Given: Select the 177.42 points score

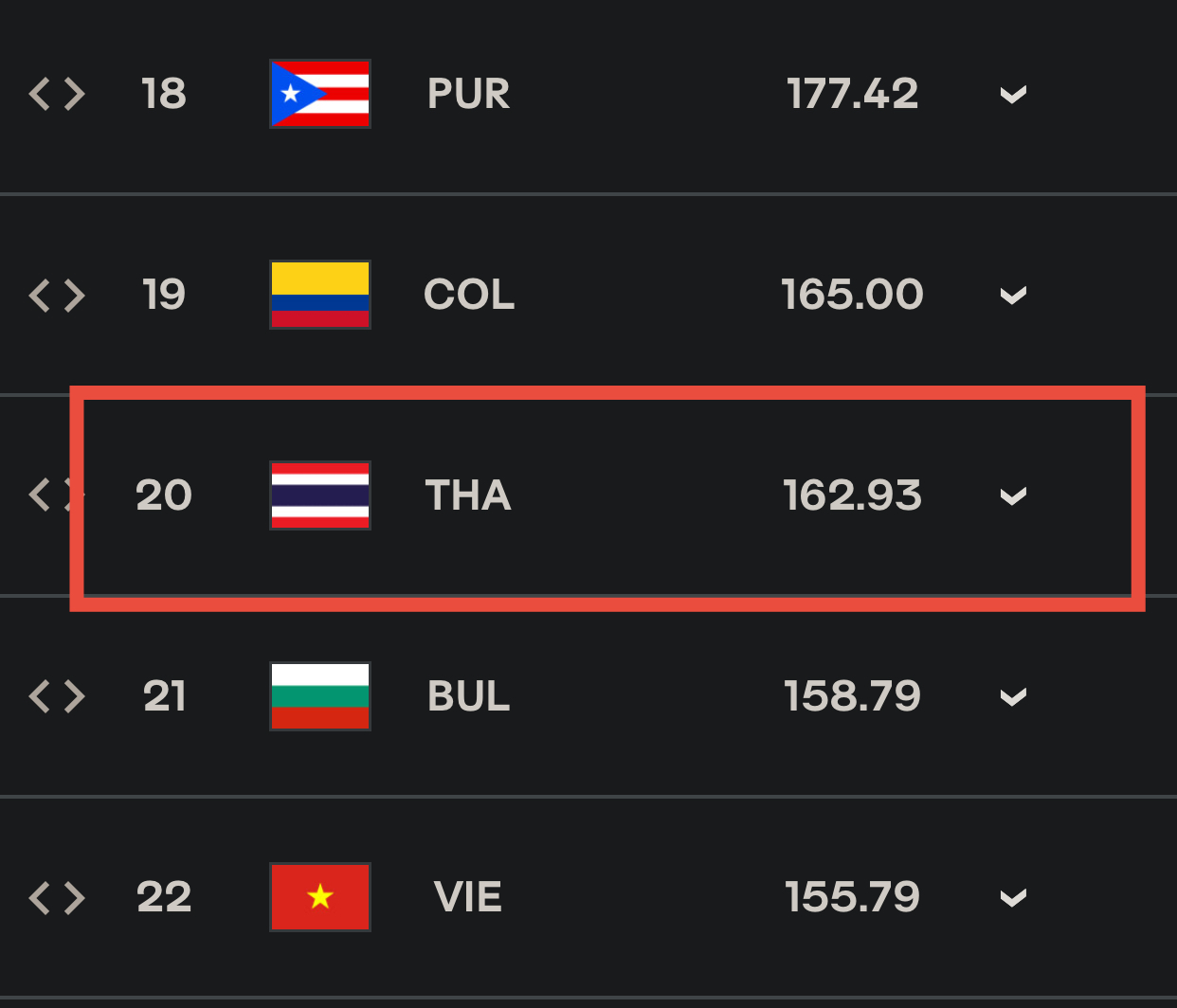Looking at the screenshot, I should pyautogui.click(x=852, y=94).
